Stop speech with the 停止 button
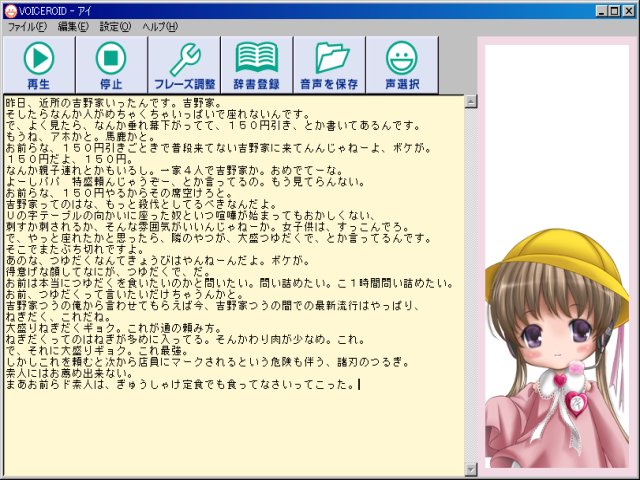Viewport: 640px width, 480px height. tap(111, 64)
